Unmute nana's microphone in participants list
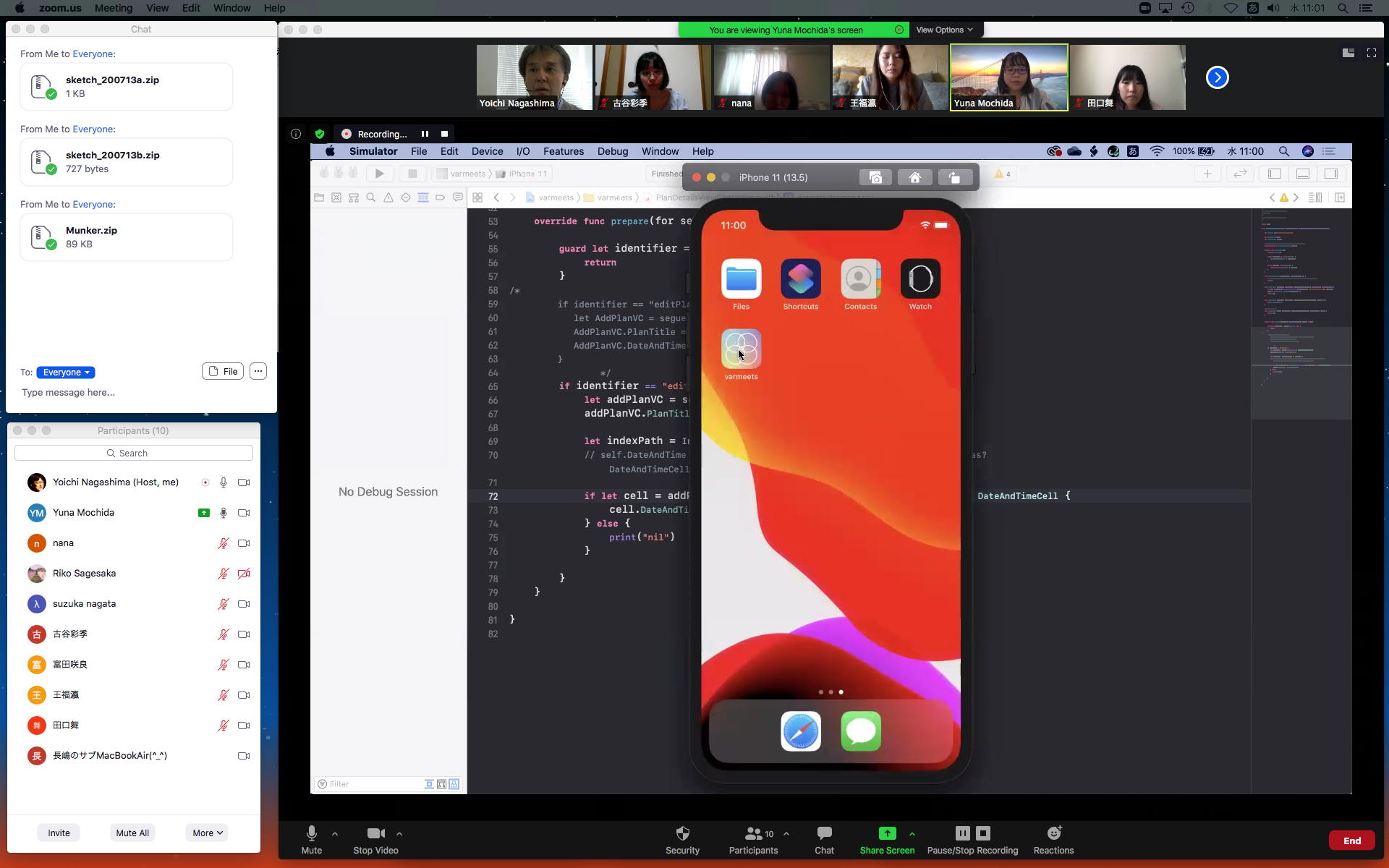 [x=224, y=543]
